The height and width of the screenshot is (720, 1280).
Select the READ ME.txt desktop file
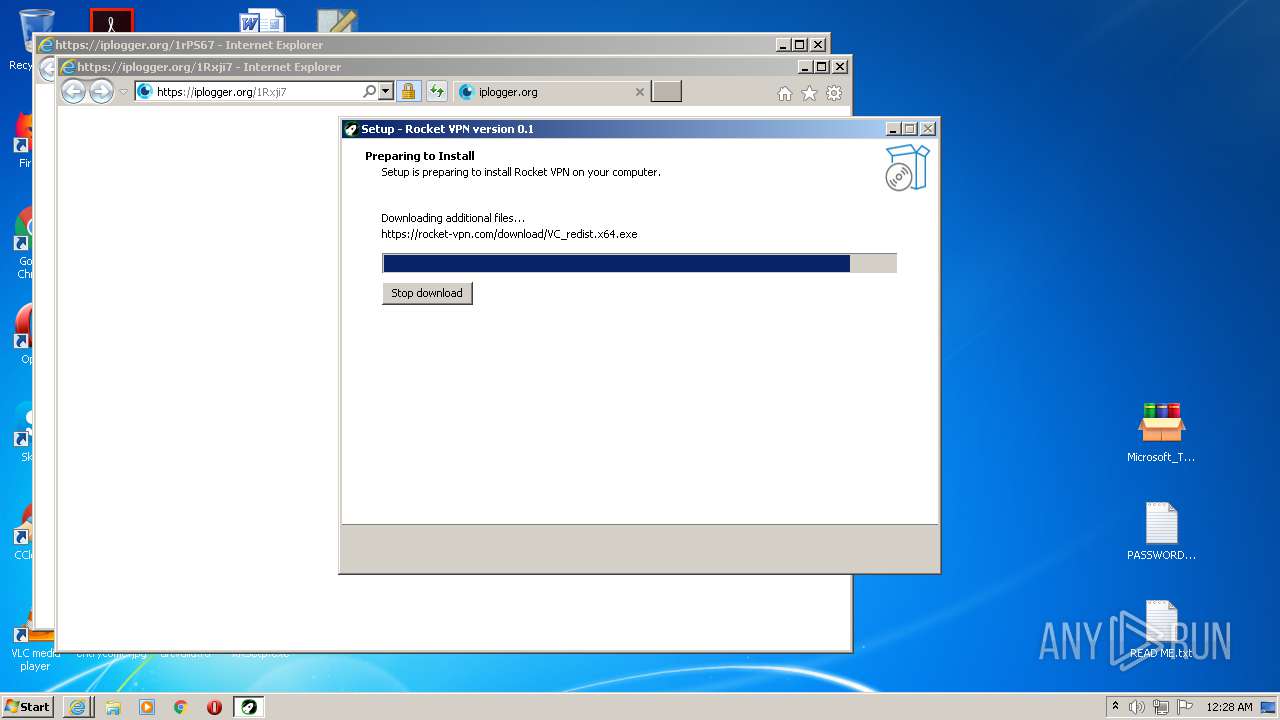click(1161, 630)
